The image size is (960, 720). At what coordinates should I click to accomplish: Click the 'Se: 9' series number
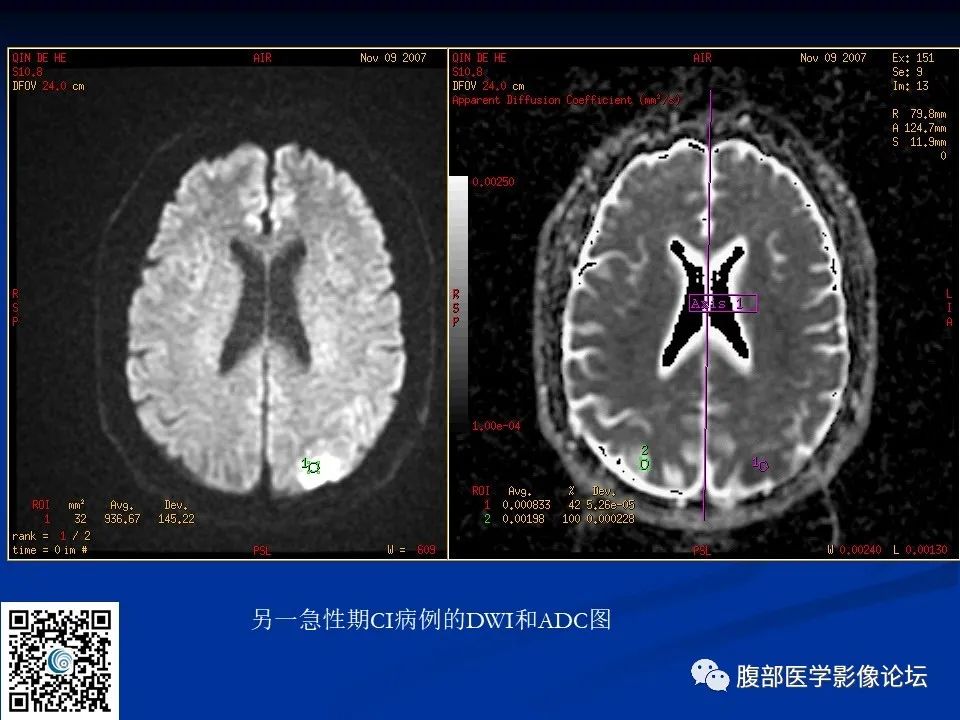tap(907, 72)
